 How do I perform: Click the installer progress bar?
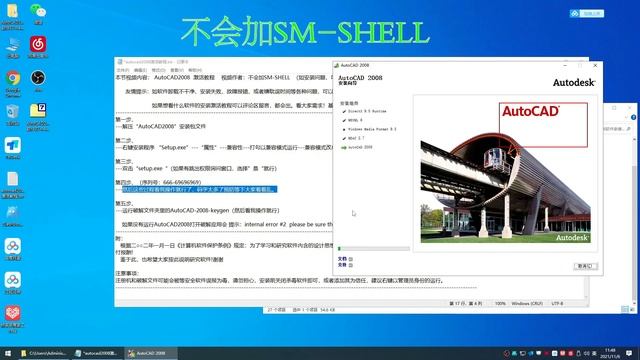(x=373, y=248)
